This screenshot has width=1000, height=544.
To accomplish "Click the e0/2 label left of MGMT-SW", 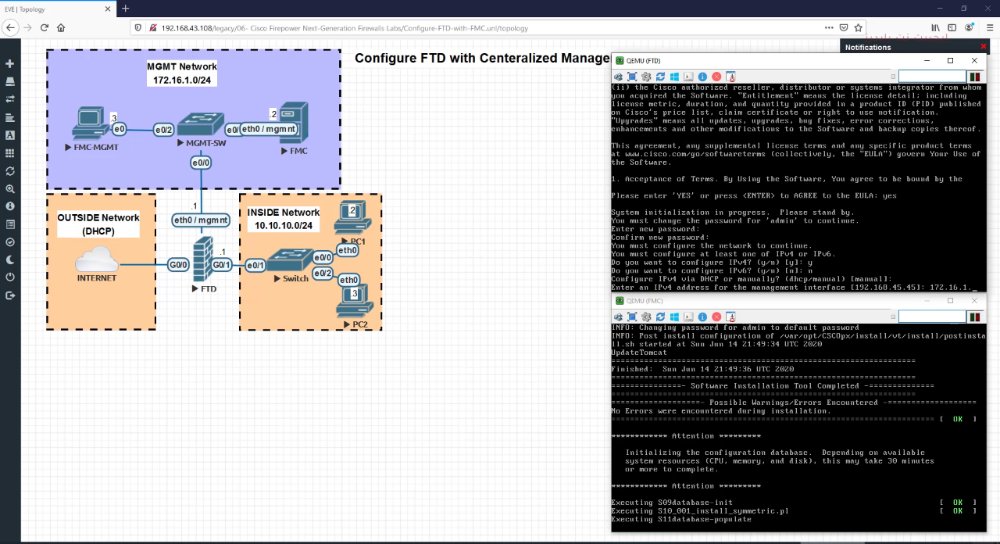I will [163, 129].
